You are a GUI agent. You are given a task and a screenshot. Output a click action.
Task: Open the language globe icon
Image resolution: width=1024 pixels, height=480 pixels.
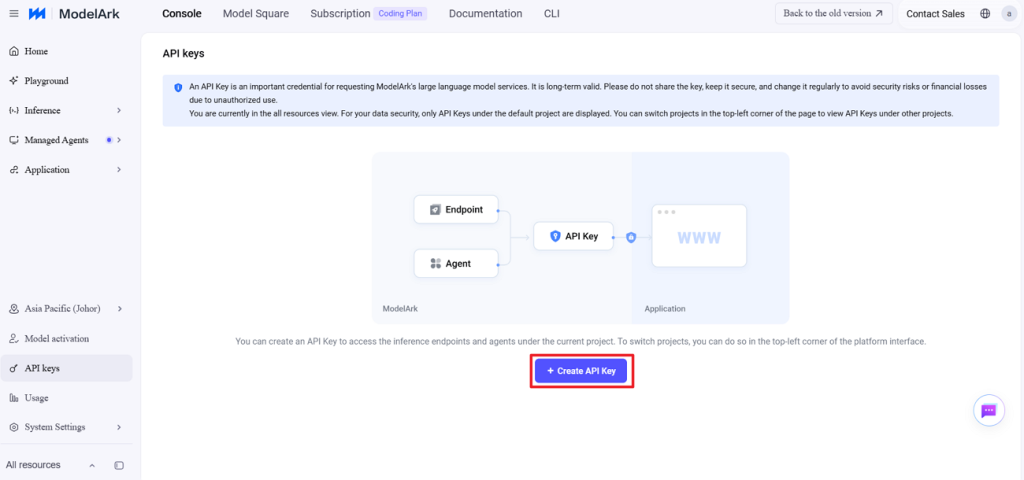pos(985,14)
